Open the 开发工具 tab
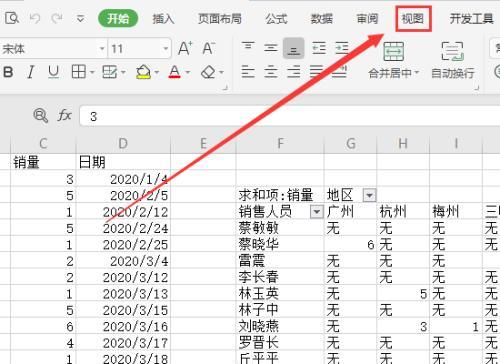500x364 pixels. [471, 19]
